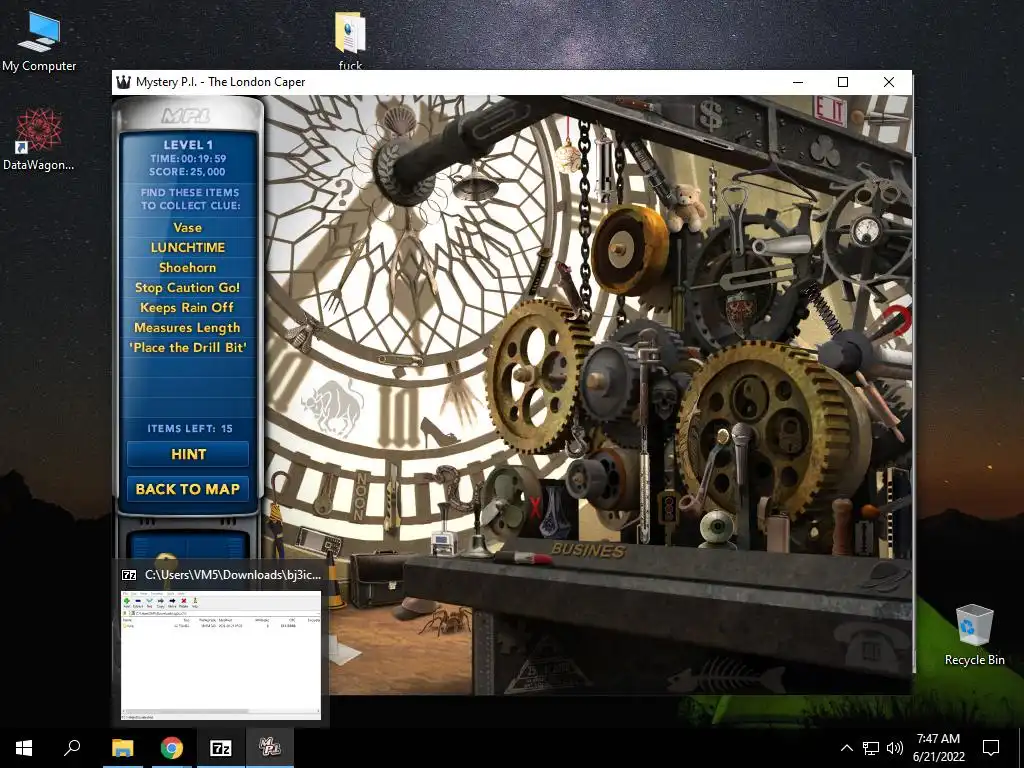
Task: Click the pressure gauge dial
Action: pyautogui.click(x=867, y=231)
